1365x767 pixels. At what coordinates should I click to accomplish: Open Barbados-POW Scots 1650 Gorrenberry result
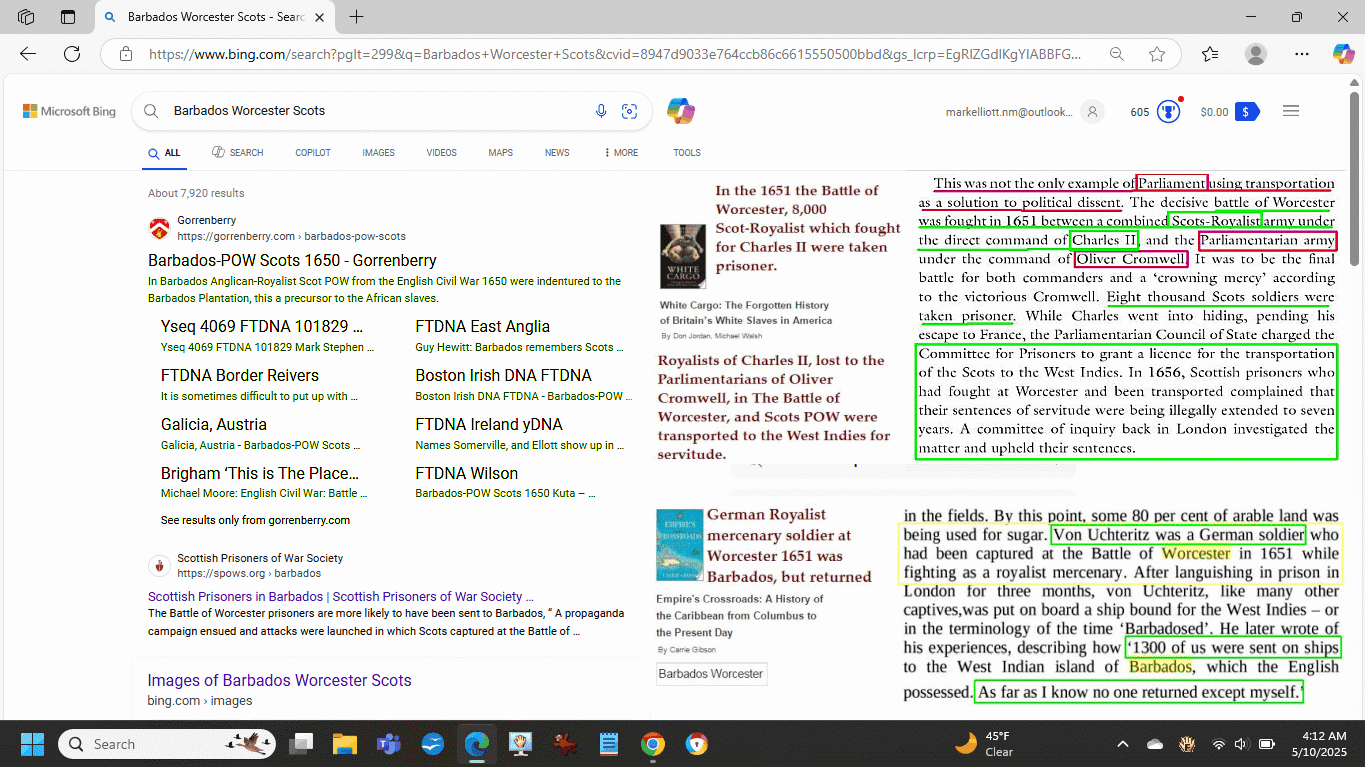pos(292,260)
